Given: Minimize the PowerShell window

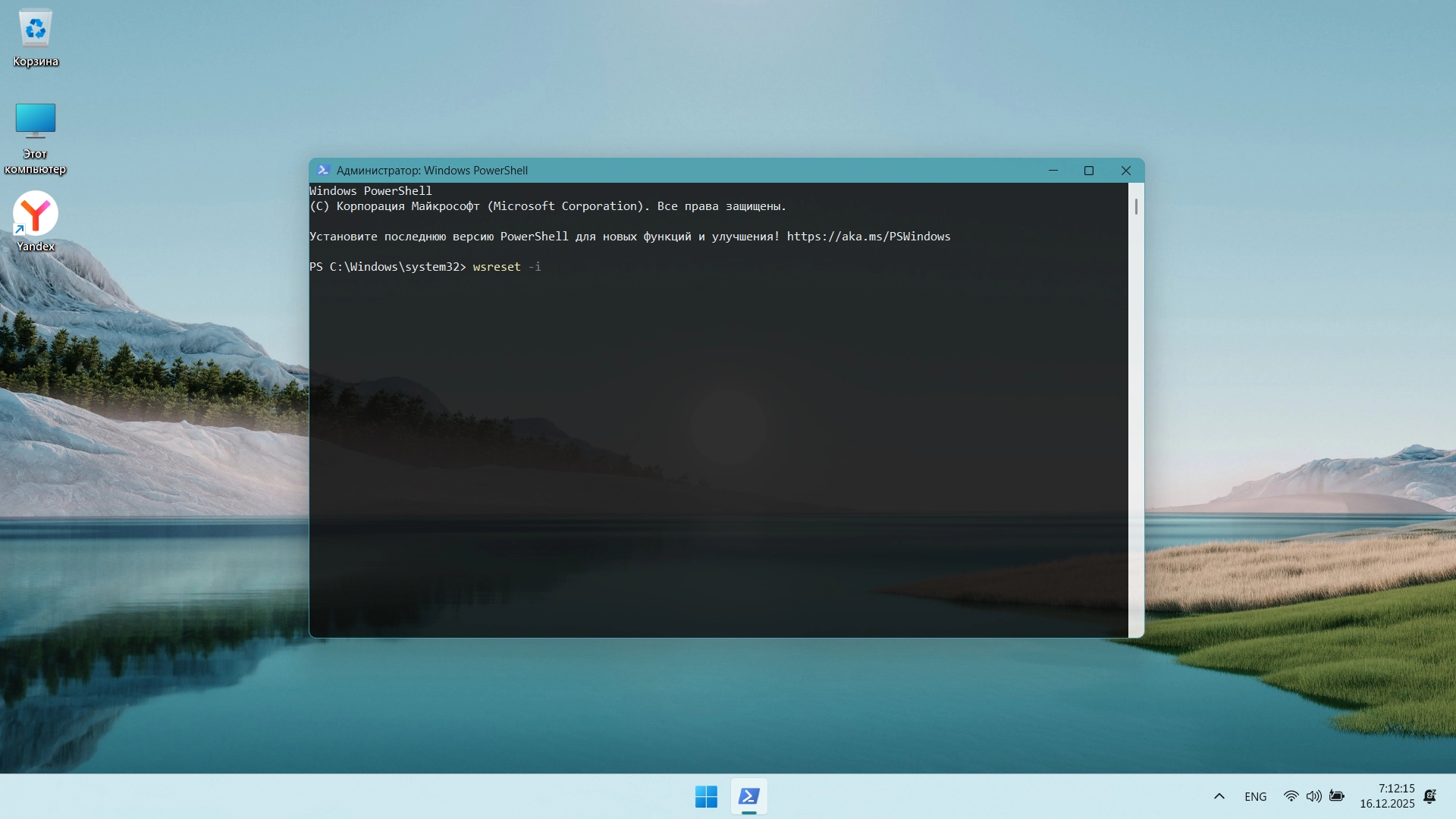Looking at the screenshot, I should click(x=1053, y=171).
